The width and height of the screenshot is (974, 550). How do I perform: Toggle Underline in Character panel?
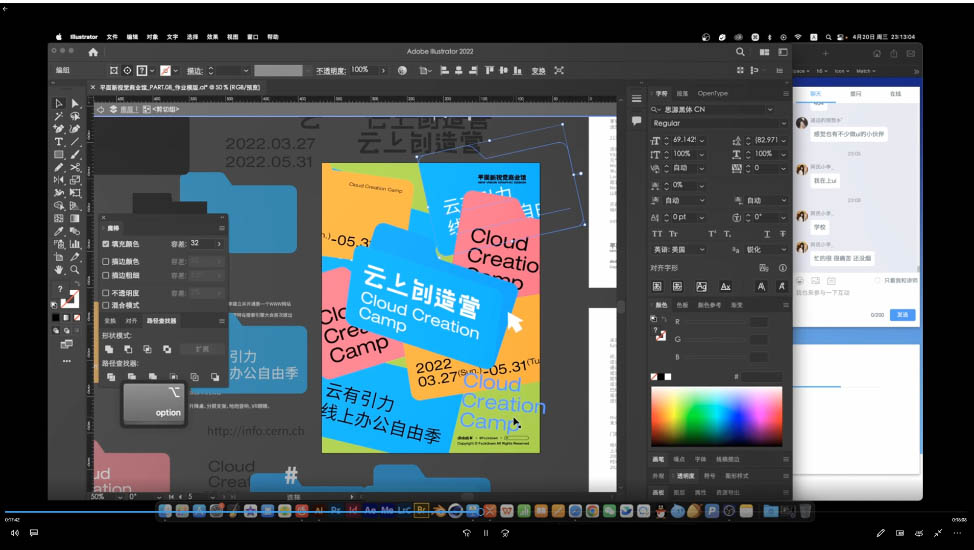(x=767, y=234)
